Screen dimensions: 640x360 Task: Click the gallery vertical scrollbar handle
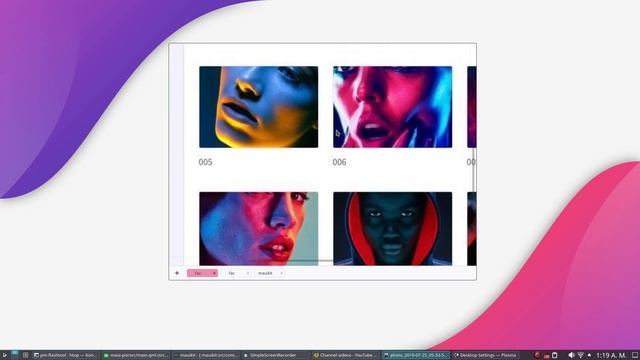(473, 169)
